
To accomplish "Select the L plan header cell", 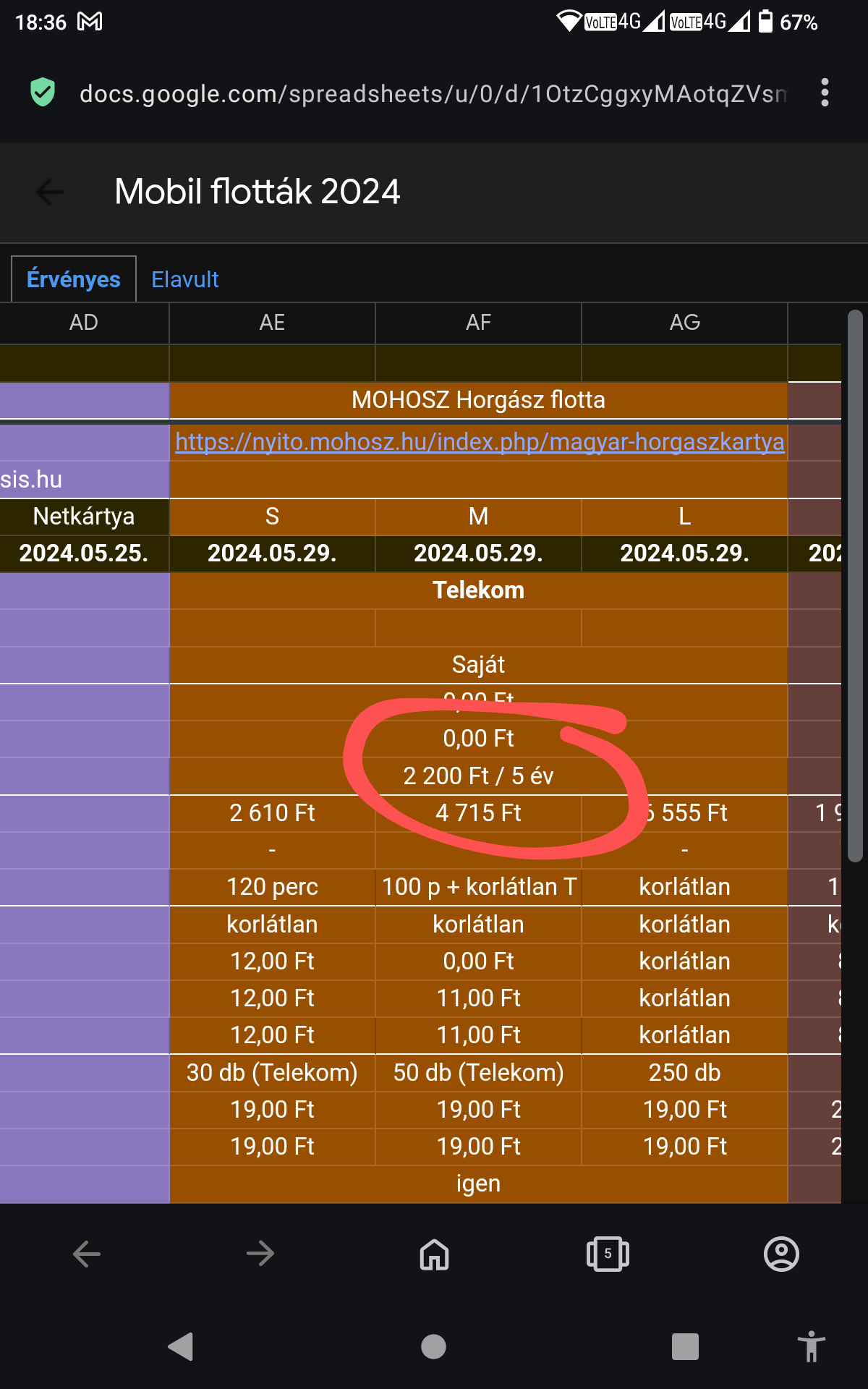I will [x=684, y=517].
